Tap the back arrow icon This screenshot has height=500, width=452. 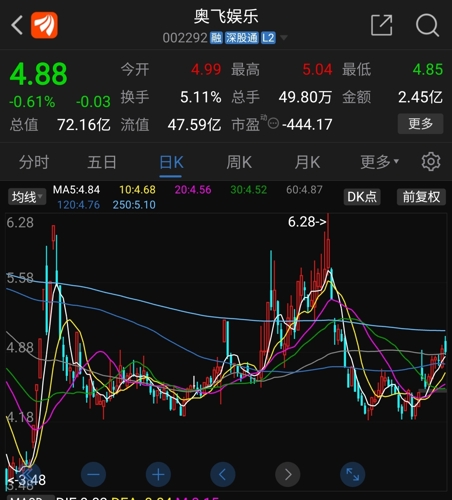pyautogui.click(x=17, y=25)
